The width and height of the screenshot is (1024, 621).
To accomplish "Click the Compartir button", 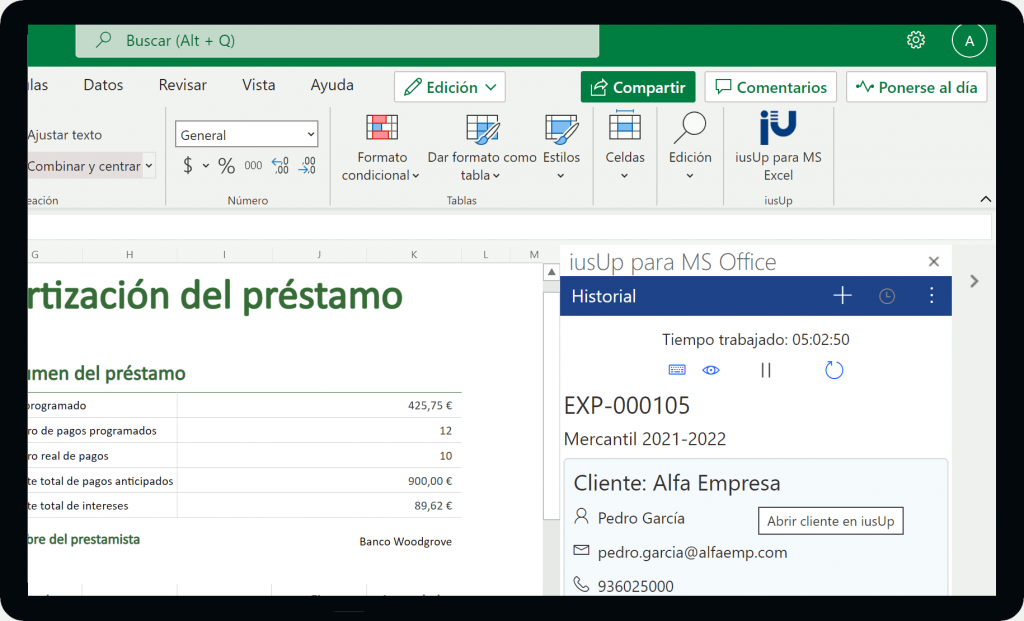I will tap(638, 87).
